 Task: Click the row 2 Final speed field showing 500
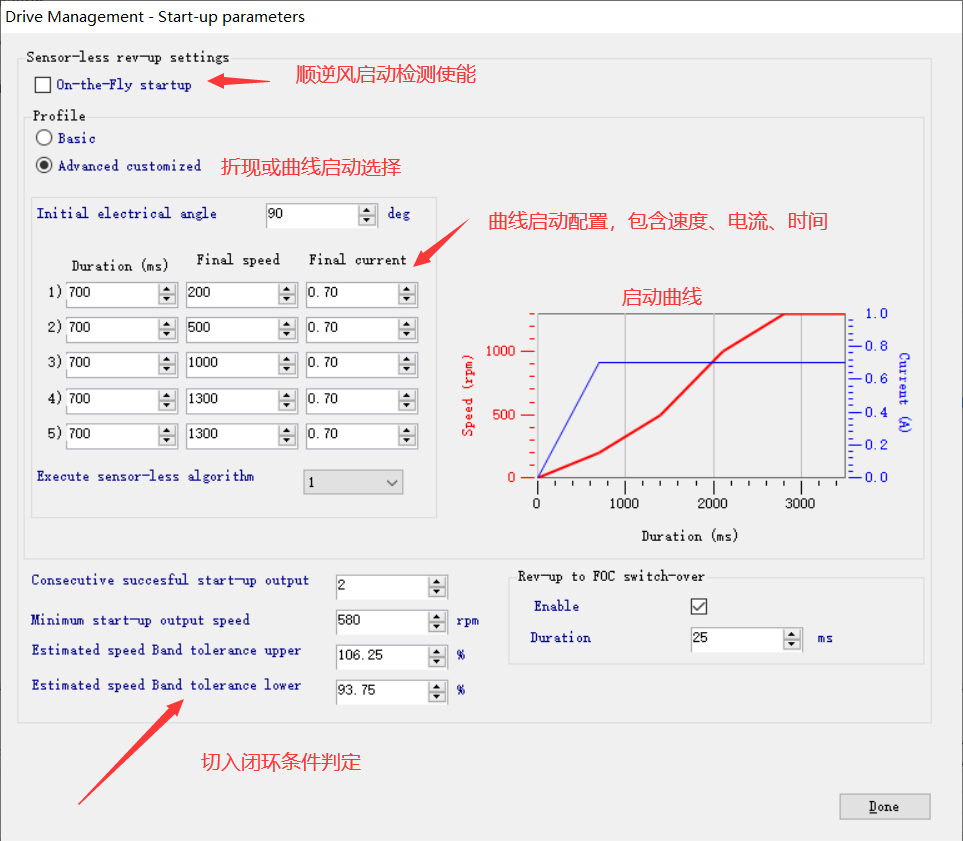pos(232,328)
